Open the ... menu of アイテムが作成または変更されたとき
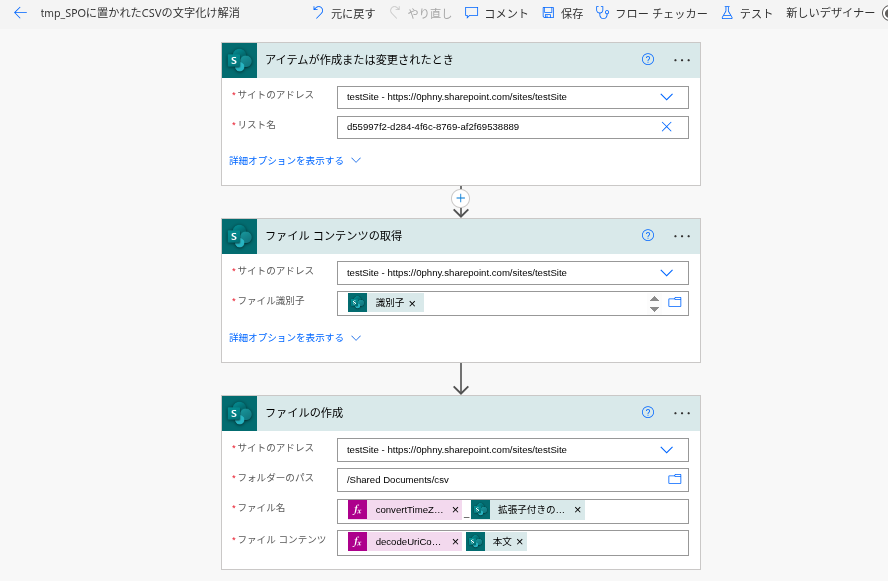This screenshot has width=888, height=581. 682,60
